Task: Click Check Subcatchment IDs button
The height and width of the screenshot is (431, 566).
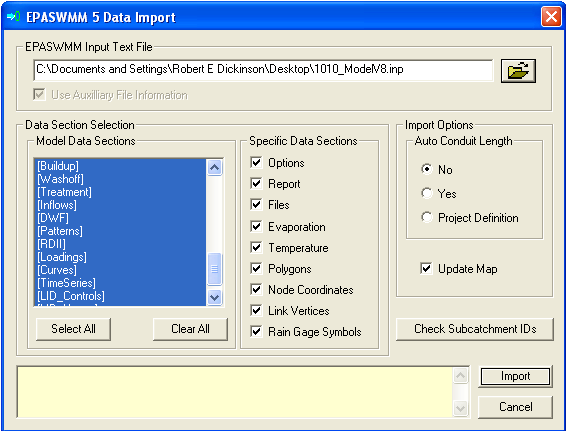Action: point(475,329)
